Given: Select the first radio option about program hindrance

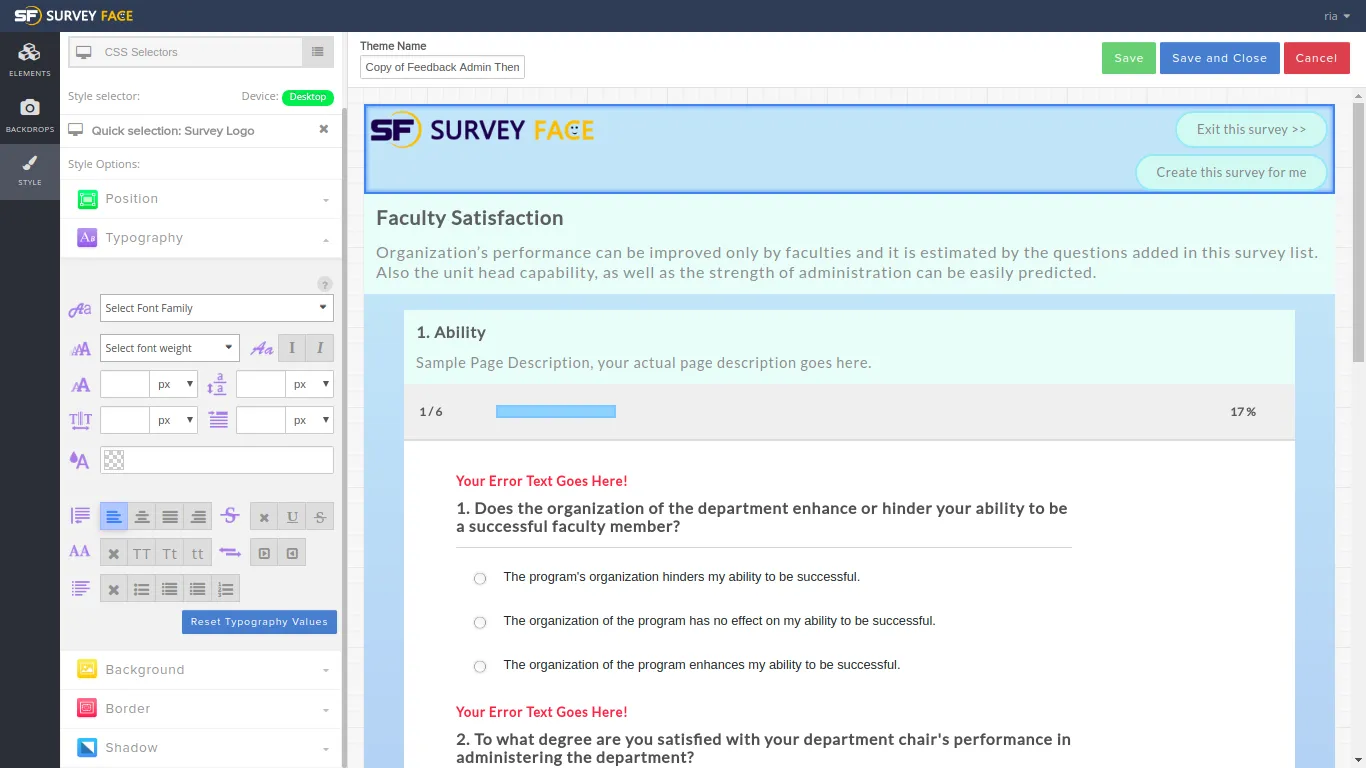Looking at the screenshot, I should [x=479, y=578].
